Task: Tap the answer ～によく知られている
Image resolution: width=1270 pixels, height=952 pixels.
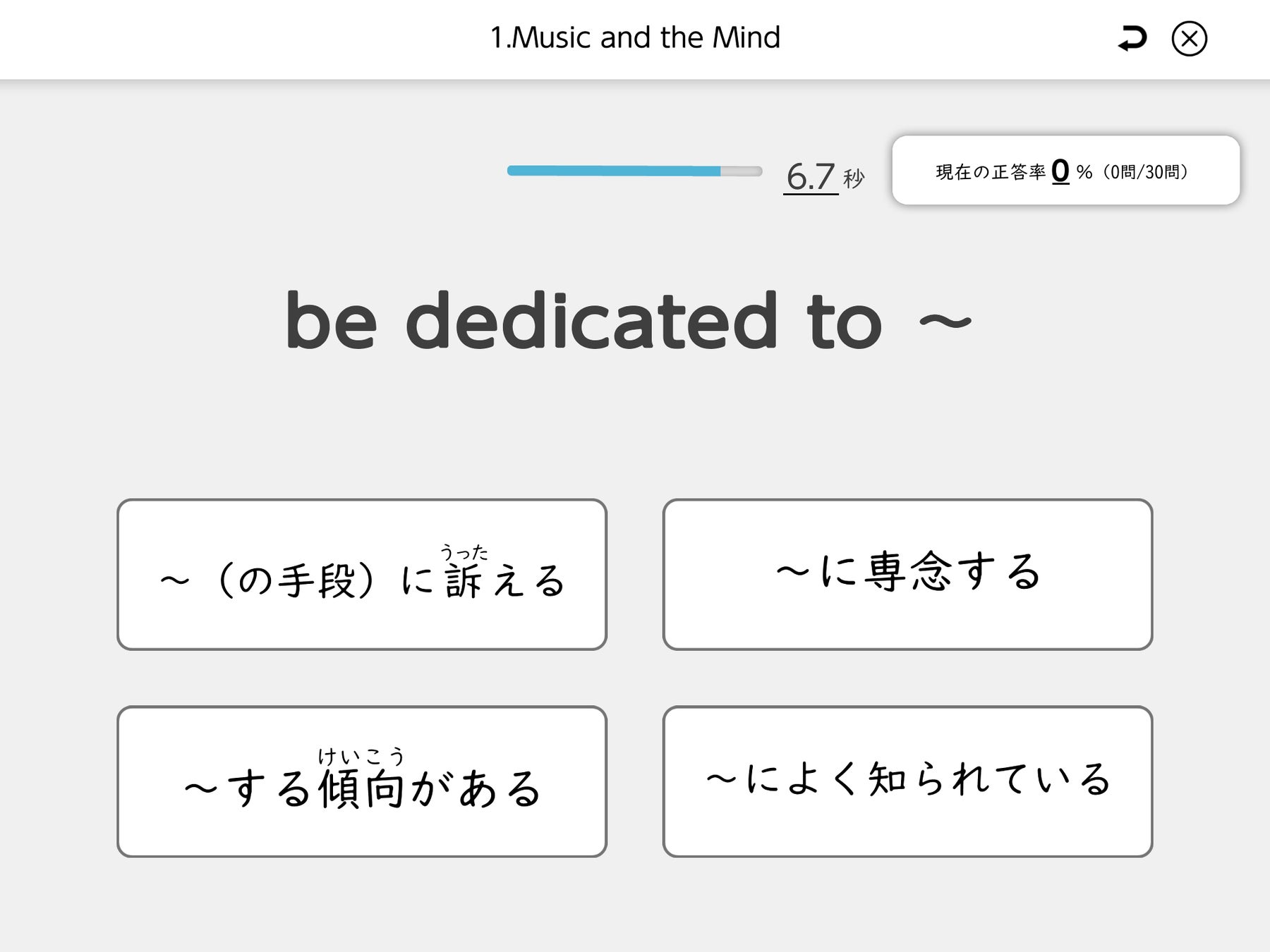Action: coord(907,781)
